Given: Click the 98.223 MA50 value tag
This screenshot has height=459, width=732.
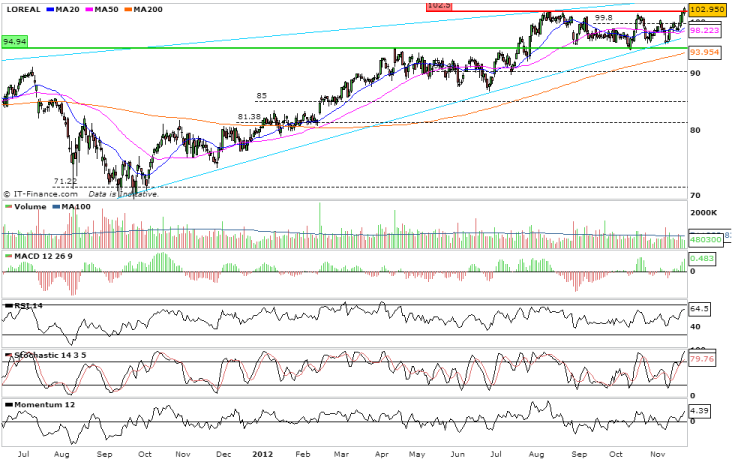Looking at the screenshot, I should [704, 30].
